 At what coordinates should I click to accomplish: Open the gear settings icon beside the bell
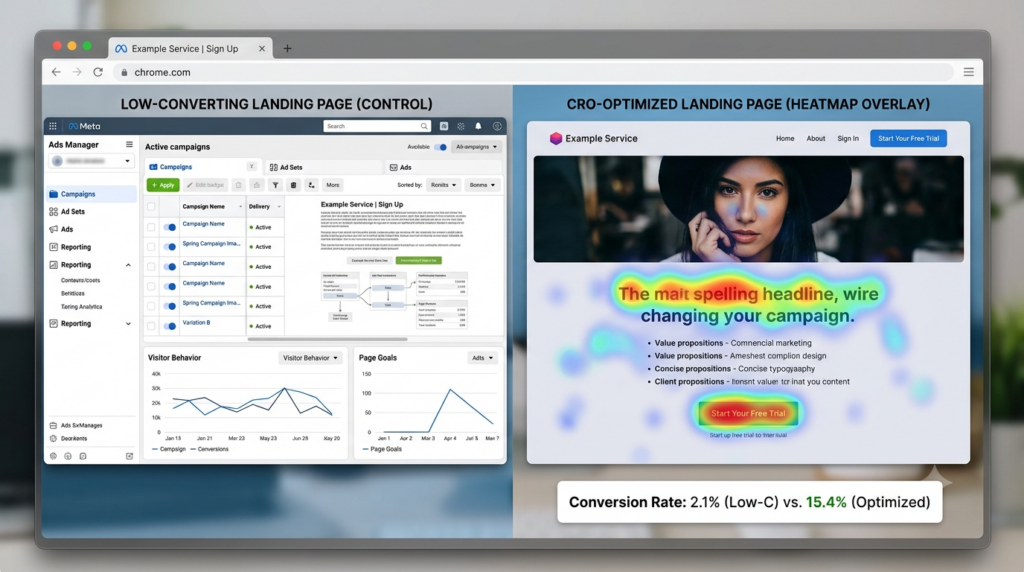tap(461, 126)
